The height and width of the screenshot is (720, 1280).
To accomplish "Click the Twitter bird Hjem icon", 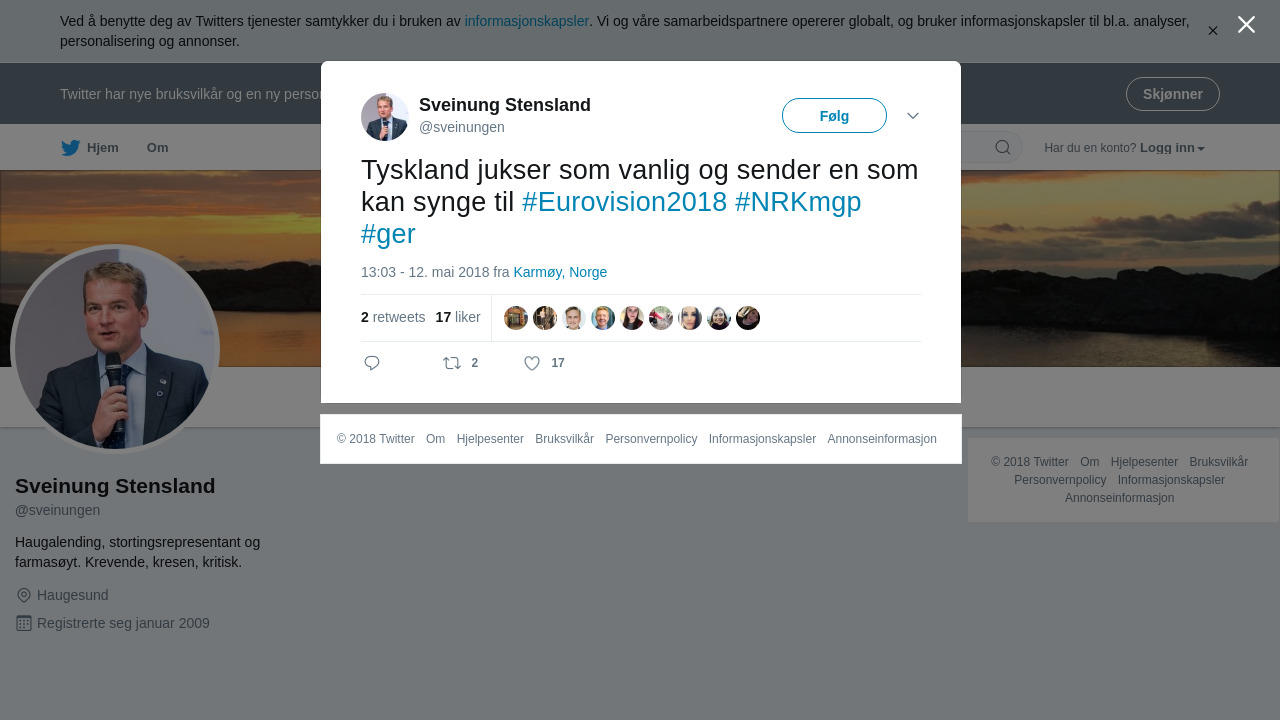I will (x=70, y=148).
